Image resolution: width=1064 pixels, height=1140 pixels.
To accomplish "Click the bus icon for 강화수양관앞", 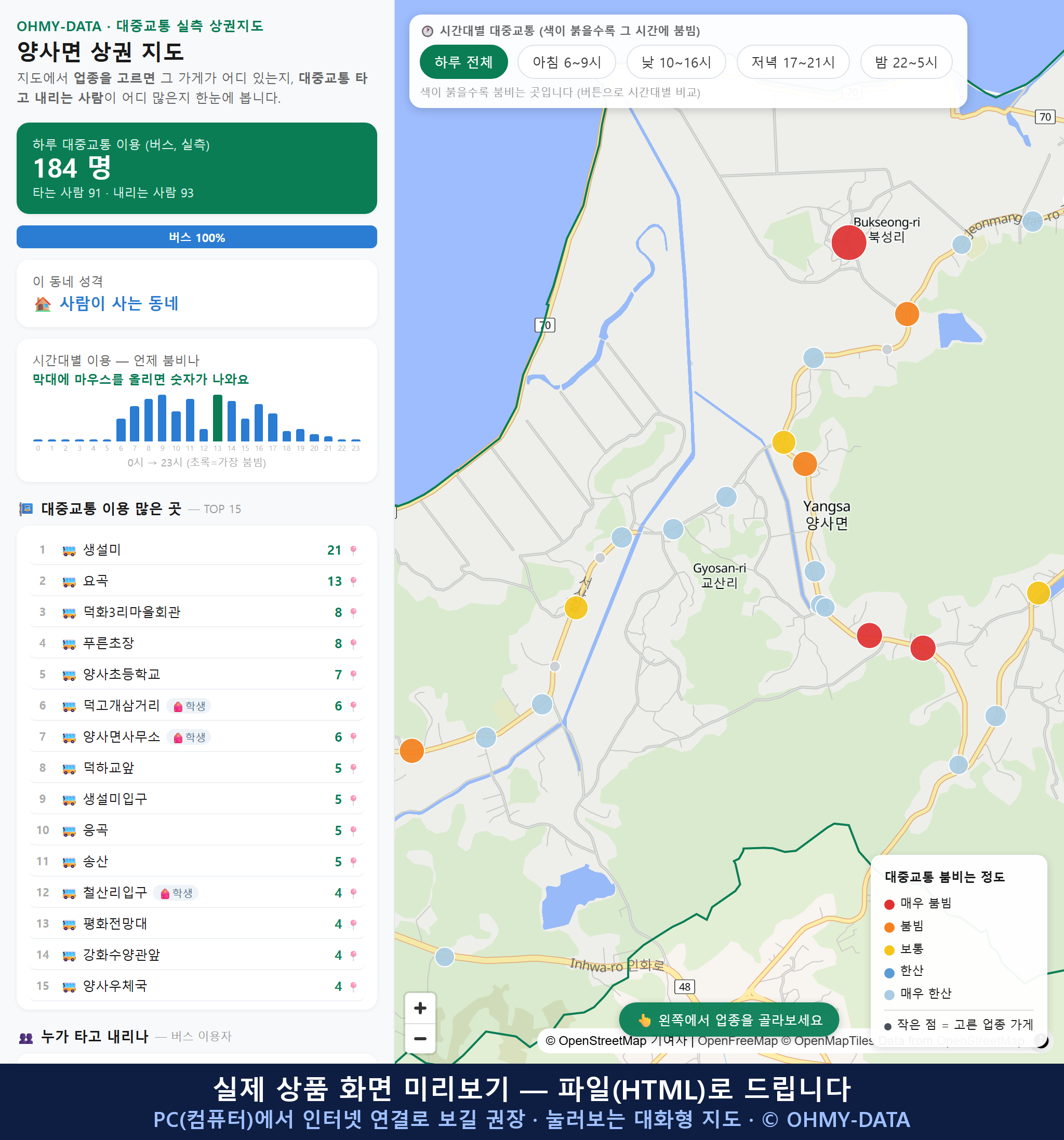I will click(69, 955).
